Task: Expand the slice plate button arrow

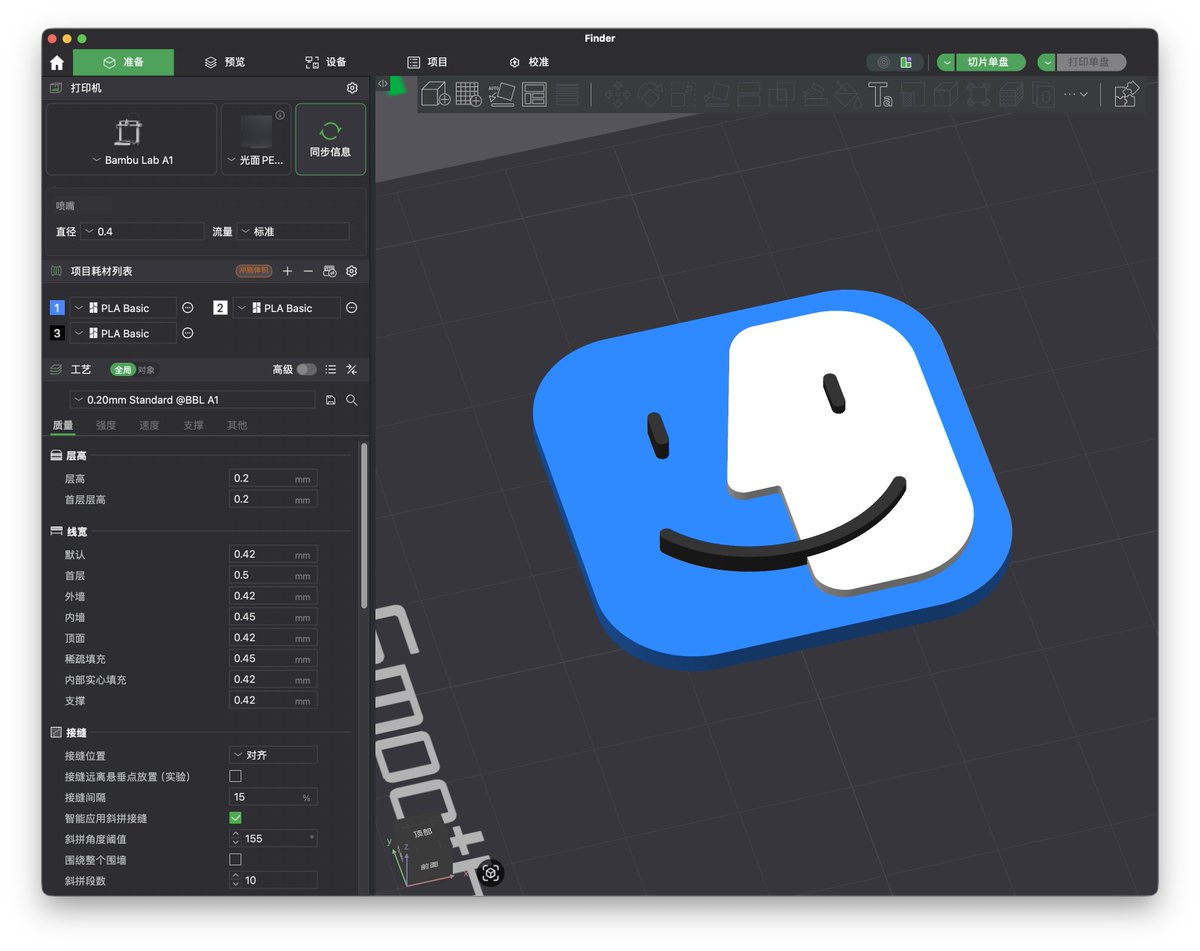Action: point(946,62)
